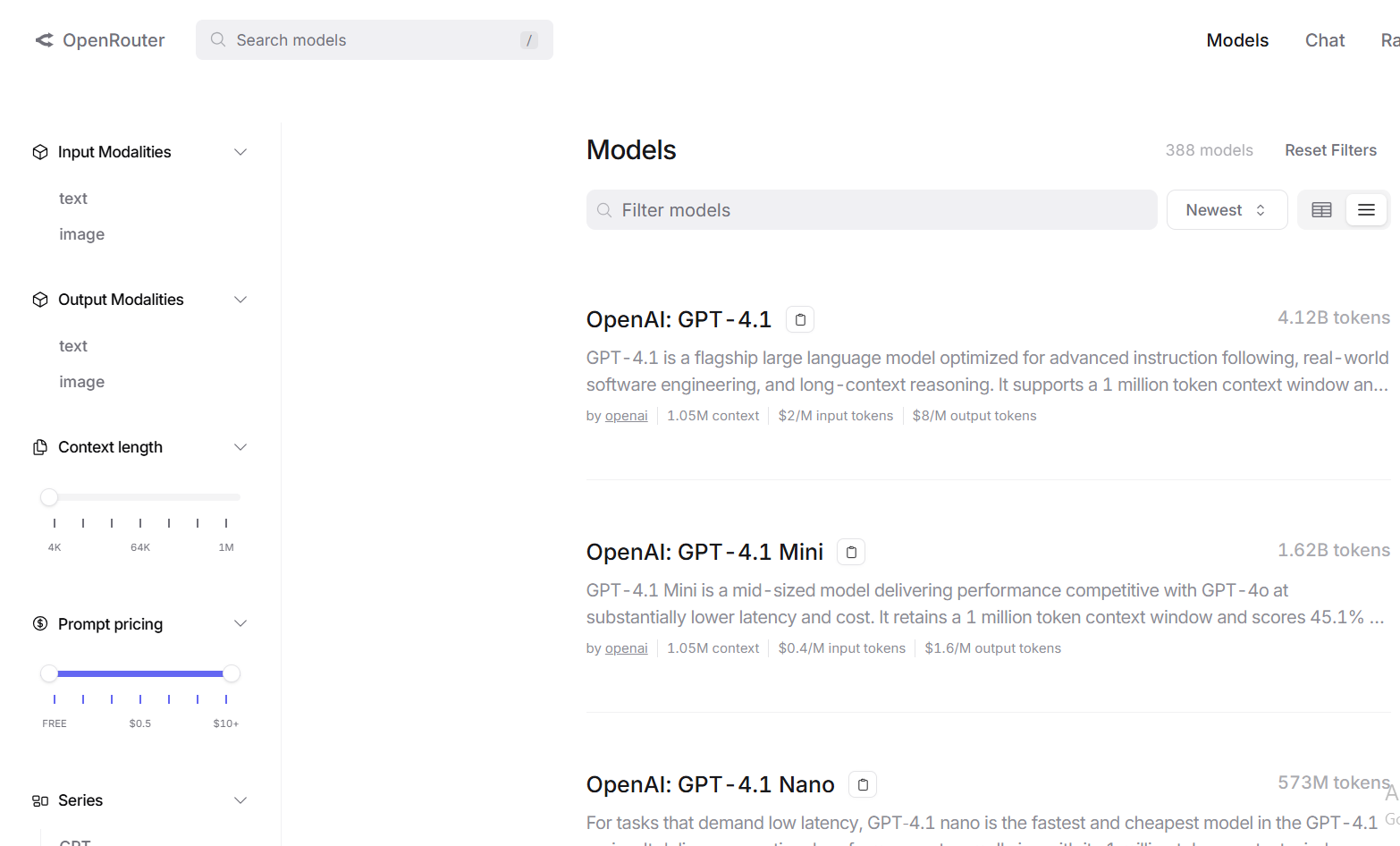This screenshot has width=1400, height=846.
Task: Click the $0.4/M input tokens label
Action: pyautogui.click(x=842, y=648)
